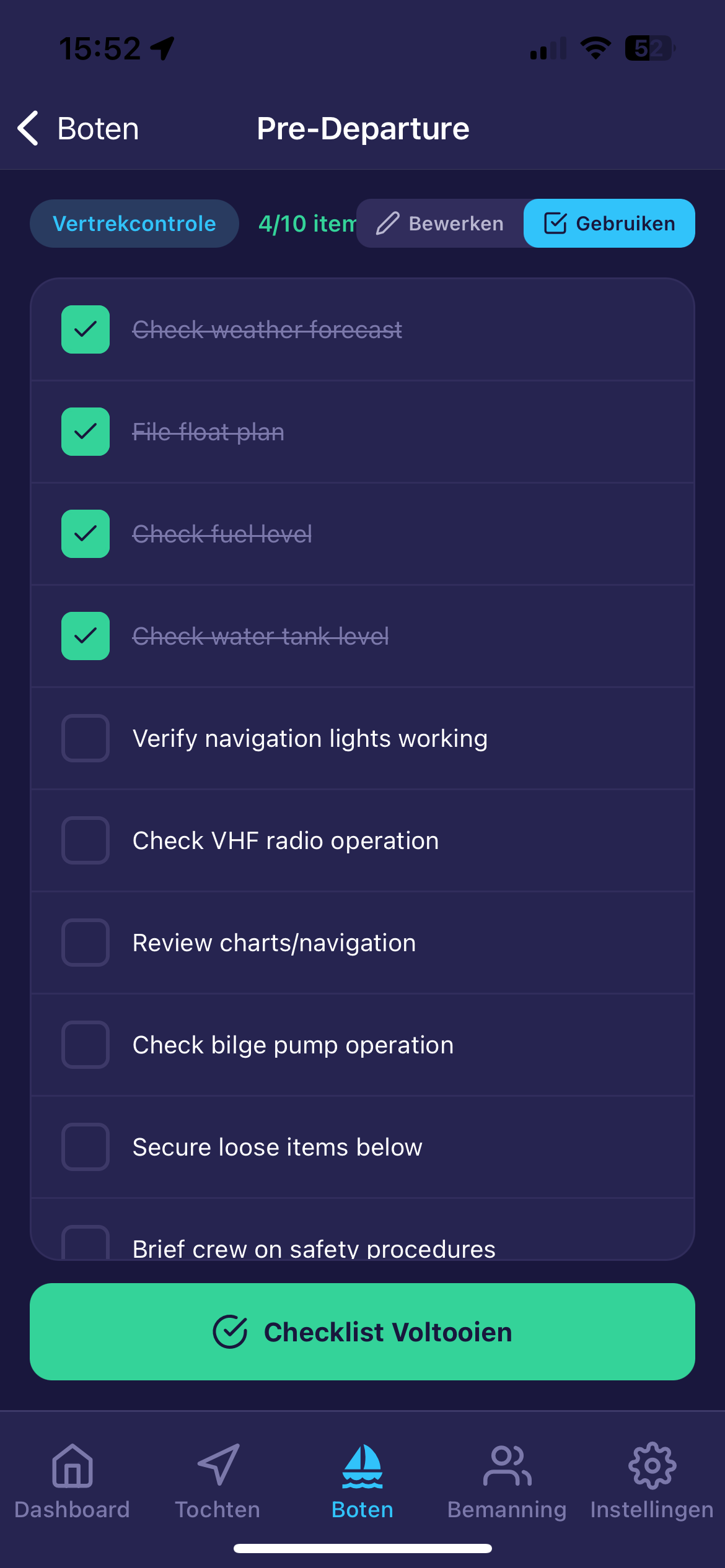The height and width of the screenshot is (1568, 725).
Task: Click the Bewerken pencil icon
Action: 387,223
